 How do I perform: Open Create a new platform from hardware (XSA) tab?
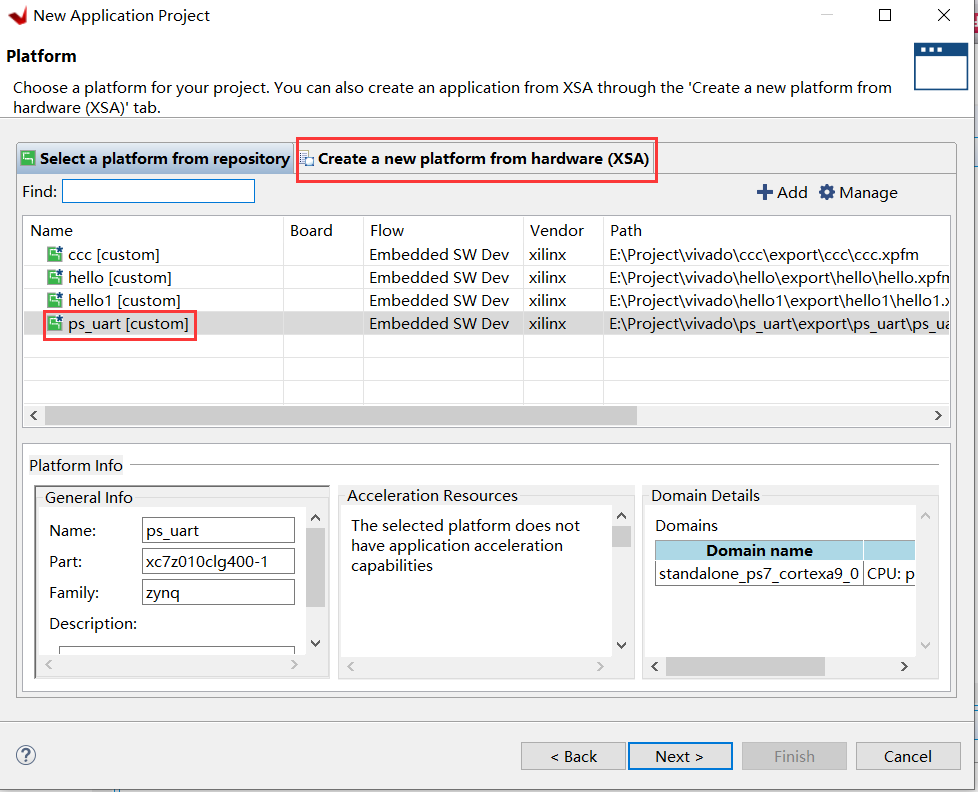tap(476, 159)
